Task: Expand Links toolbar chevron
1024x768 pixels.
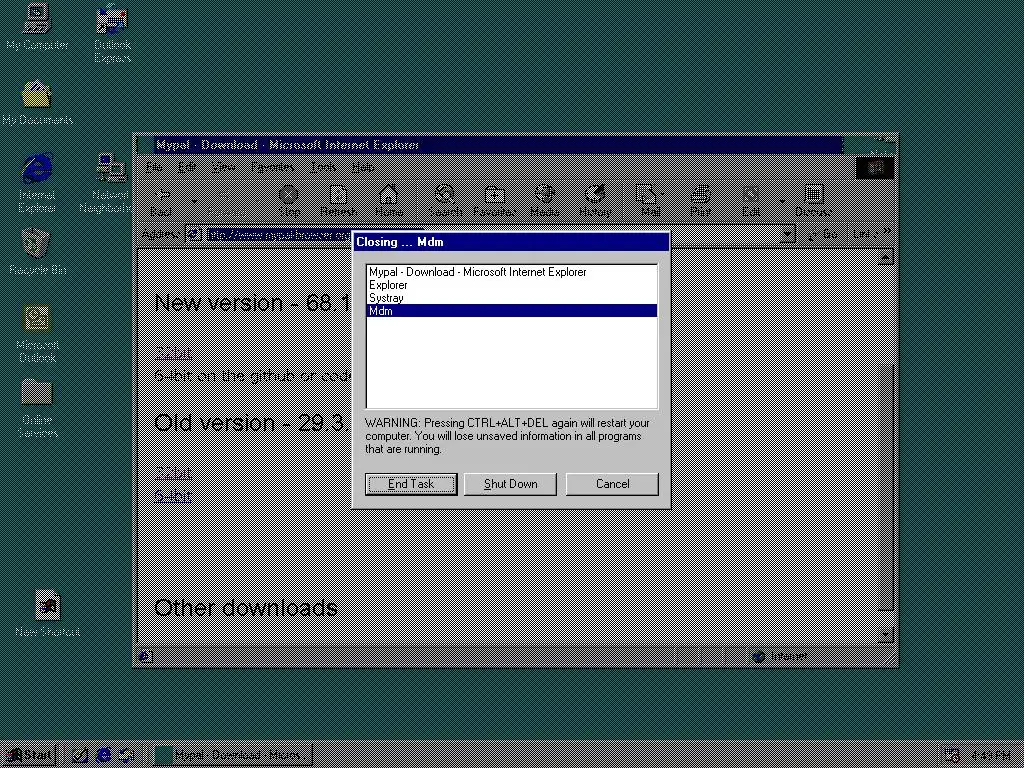Action: point(886,231)
